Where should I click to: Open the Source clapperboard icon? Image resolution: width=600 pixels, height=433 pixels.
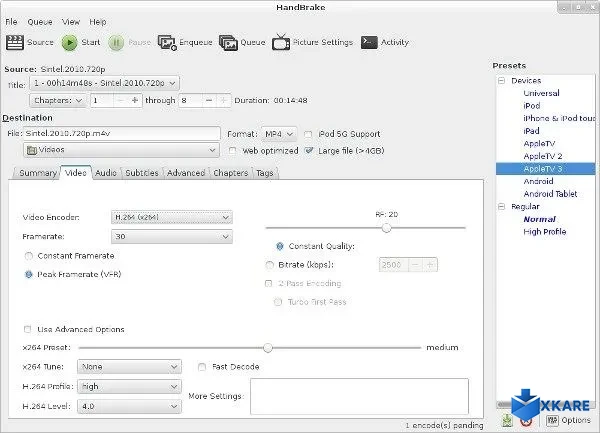tap(15, 42)
